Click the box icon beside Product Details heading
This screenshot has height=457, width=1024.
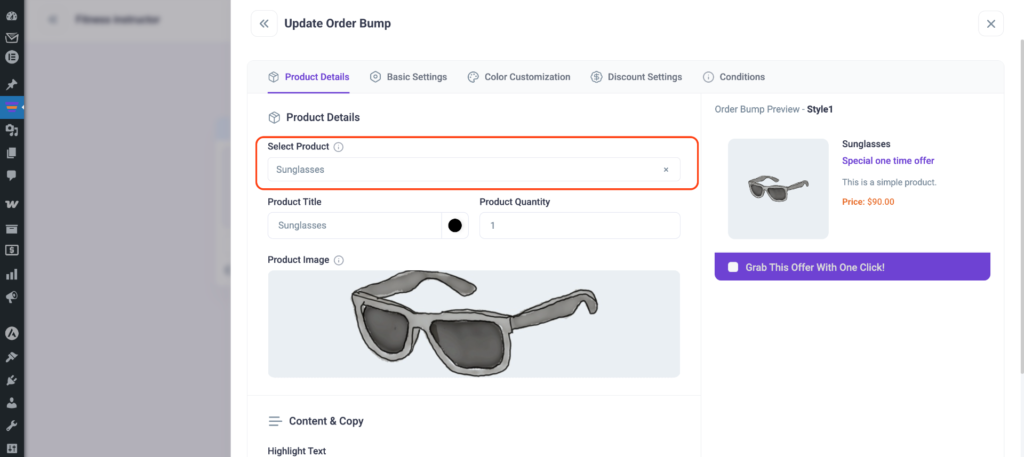(x=274, y=118)
